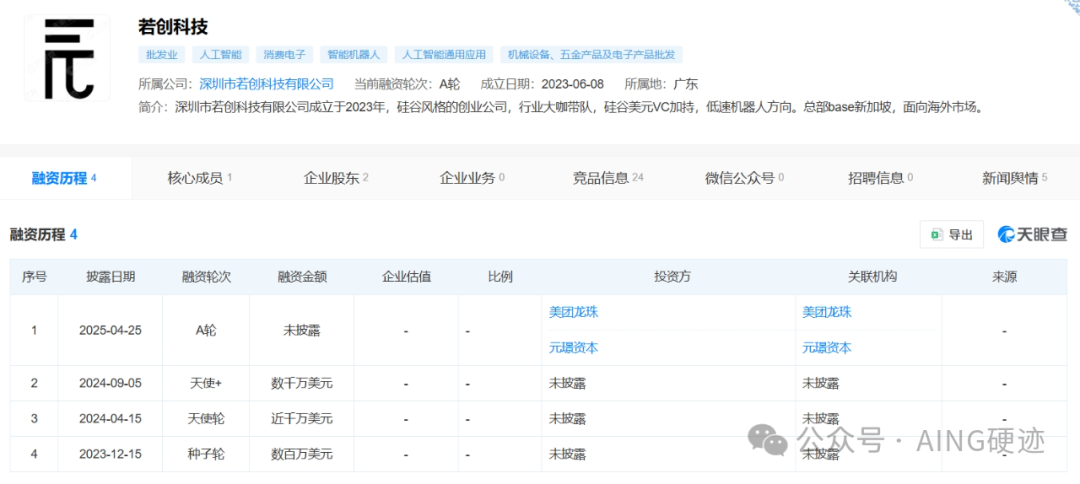Open 元璟资本 link in 投资方 column

tap(574, 348)
